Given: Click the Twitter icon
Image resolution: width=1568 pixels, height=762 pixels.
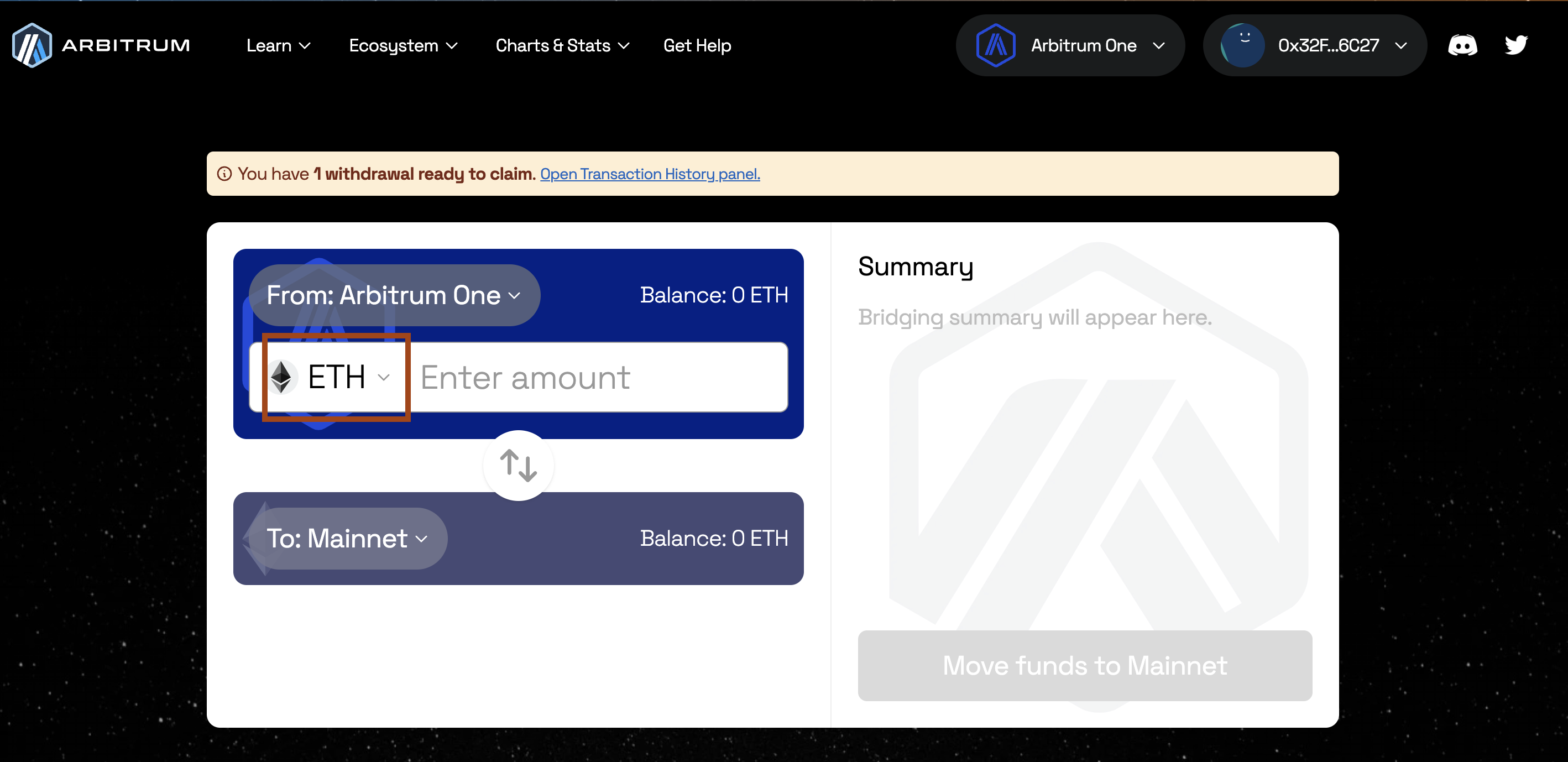Looking at the screenshot, I should 1516,45.
